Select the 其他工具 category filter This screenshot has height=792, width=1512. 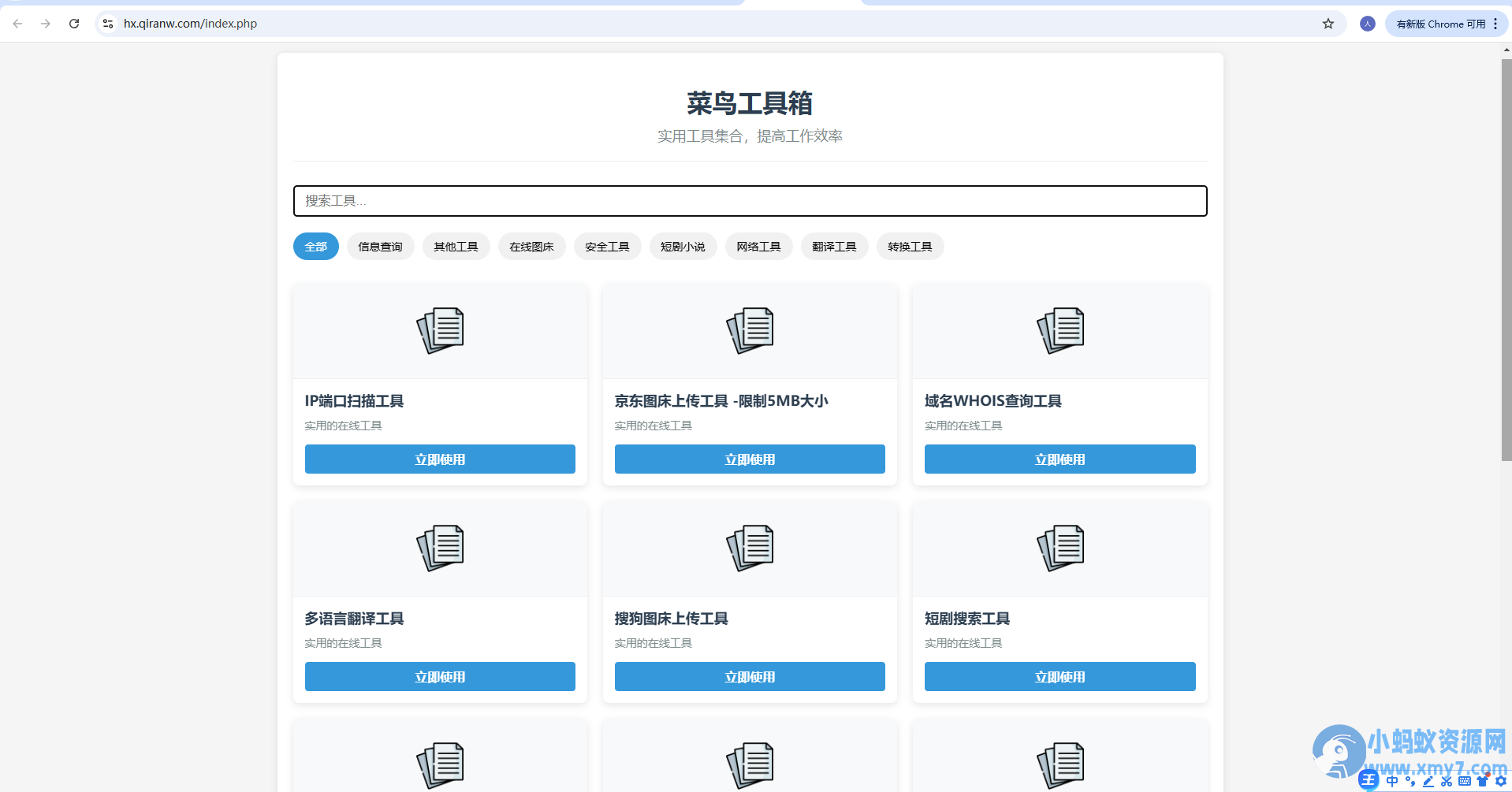tap(456, 247)
